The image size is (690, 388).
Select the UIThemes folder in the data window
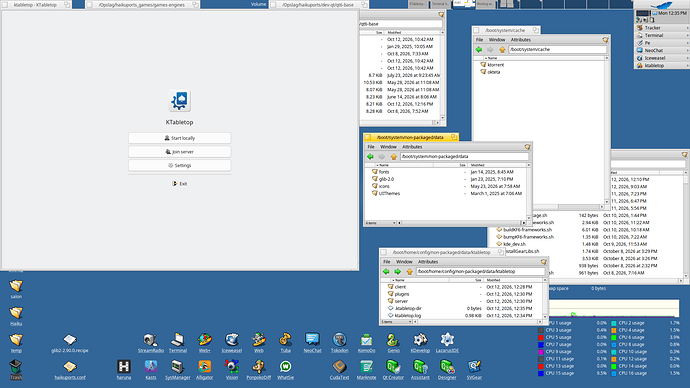386,194
